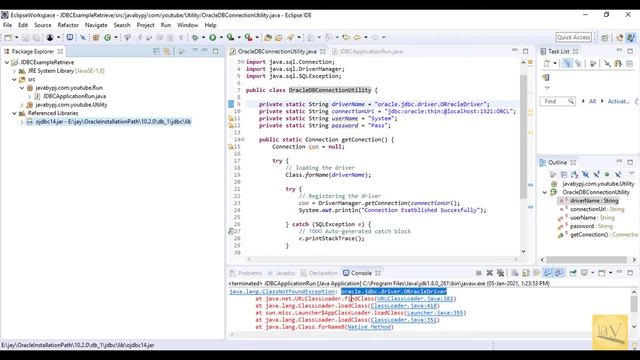Switch to Java perspective icon at top right
This screenshot has width=640, height=360.
point(631,38)
